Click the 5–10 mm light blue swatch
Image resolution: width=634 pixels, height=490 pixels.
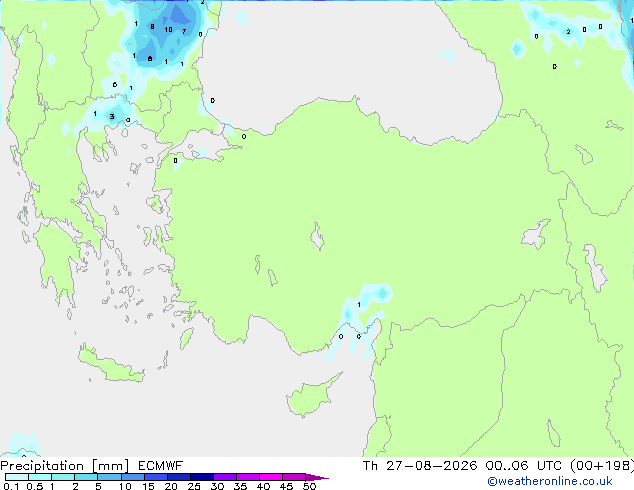click(x=109, y=477)
